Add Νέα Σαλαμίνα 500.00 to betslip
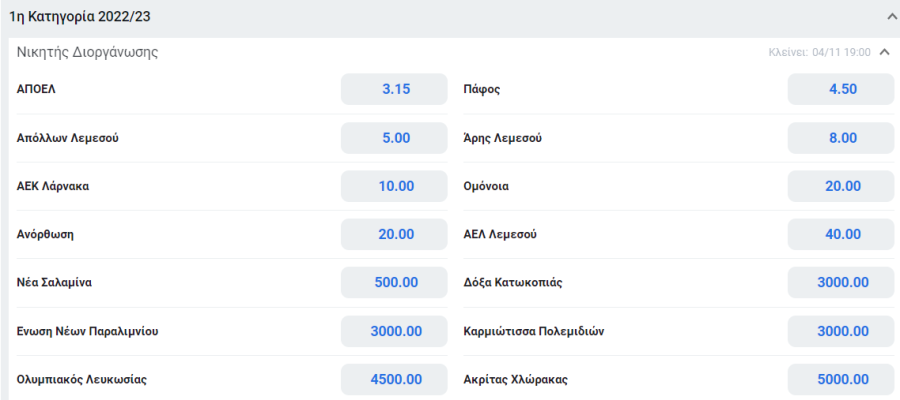This screenshot has width=900, height=400. (394, 282)
